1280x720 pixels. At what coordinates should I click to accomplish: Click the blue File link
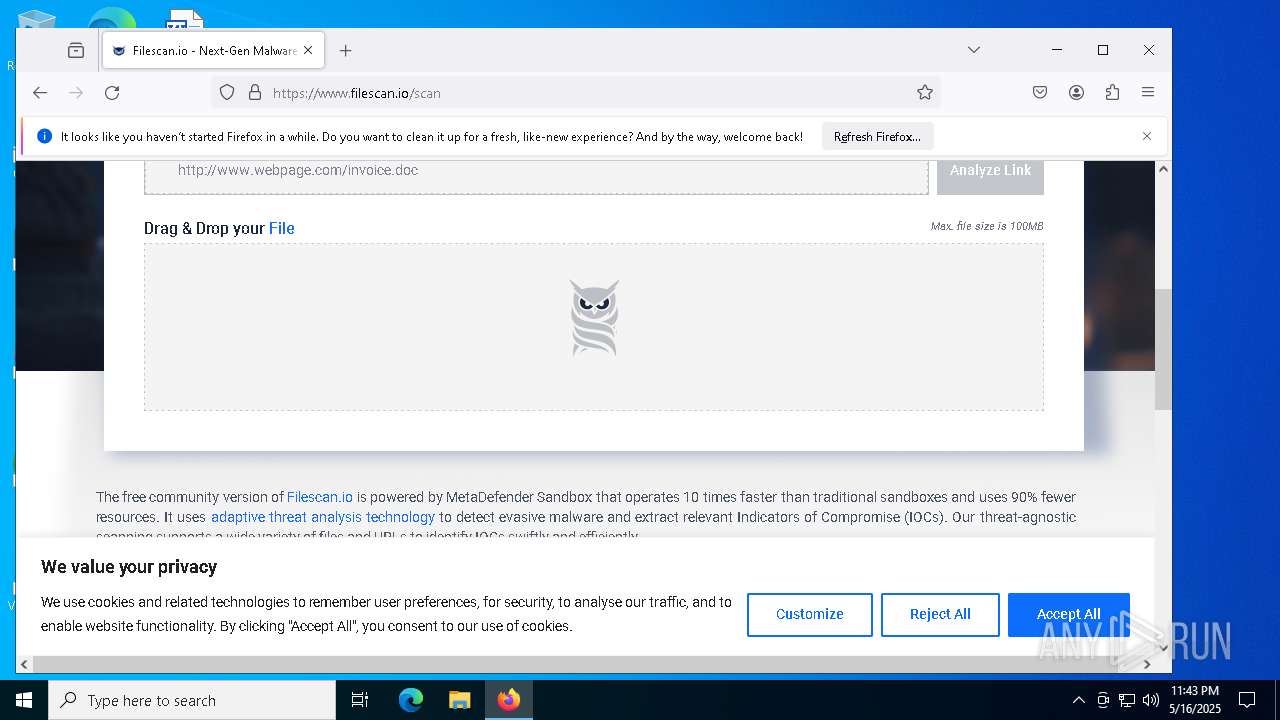pyautogui.click(x=282, y=228)
